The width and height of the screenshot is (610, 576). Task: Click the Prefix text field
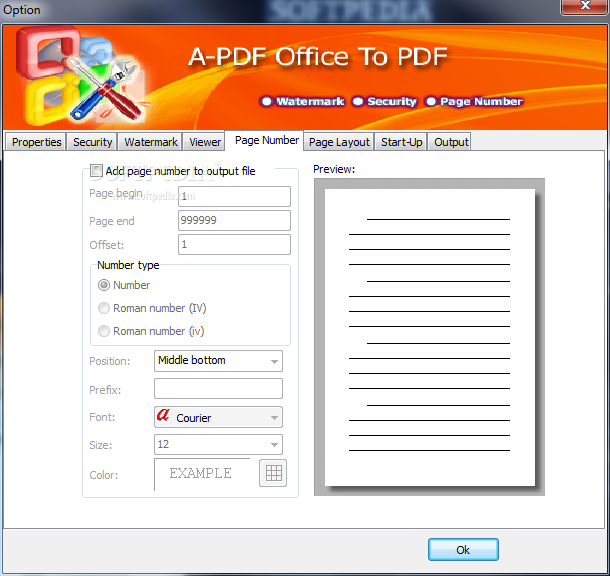coord(218,389)
